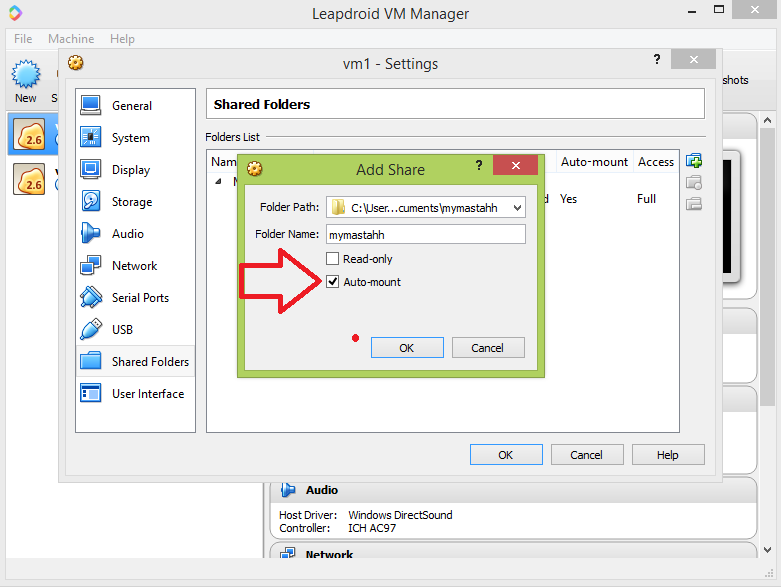781x587 pixels.
Task: Click the User Interface window icon
Action: tap(91, 393)
